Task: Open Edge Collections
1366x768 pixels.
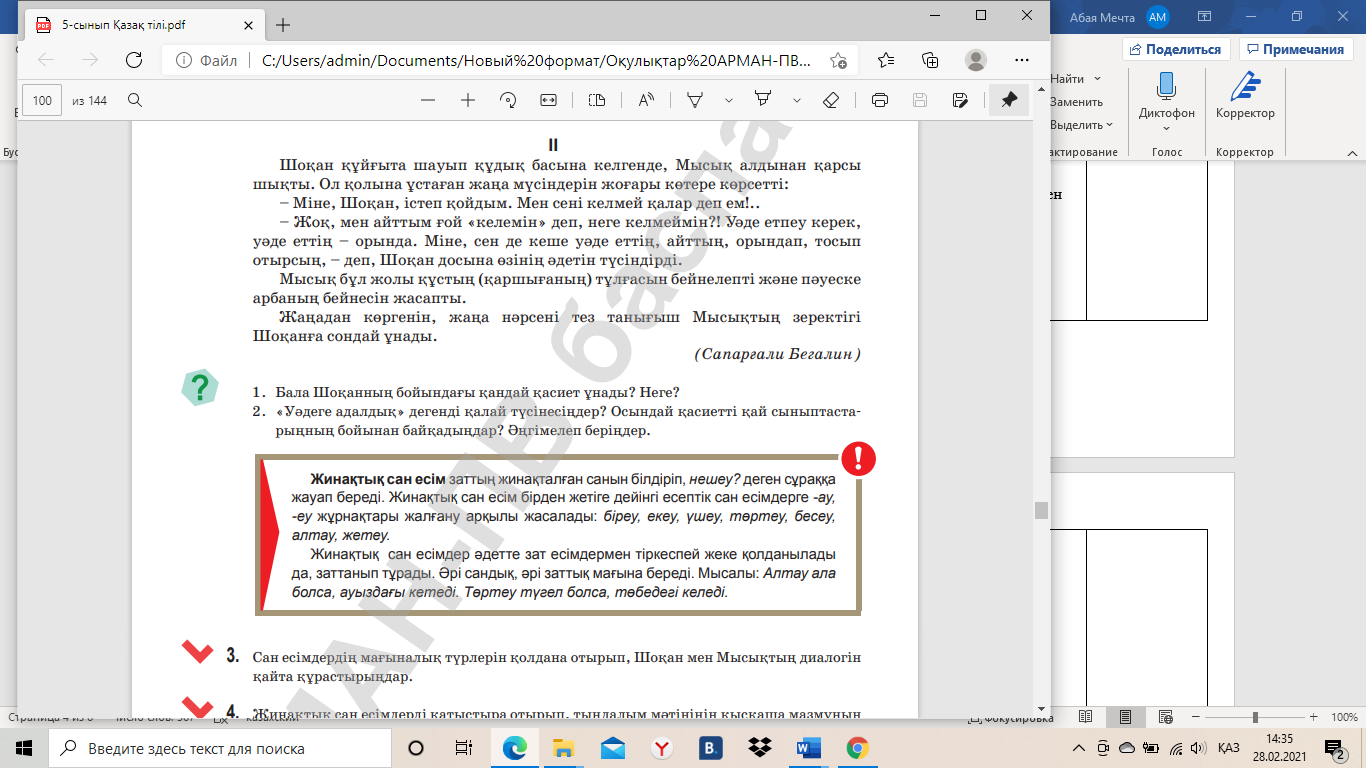Action: pyautogui.click(x=930, y=60)
